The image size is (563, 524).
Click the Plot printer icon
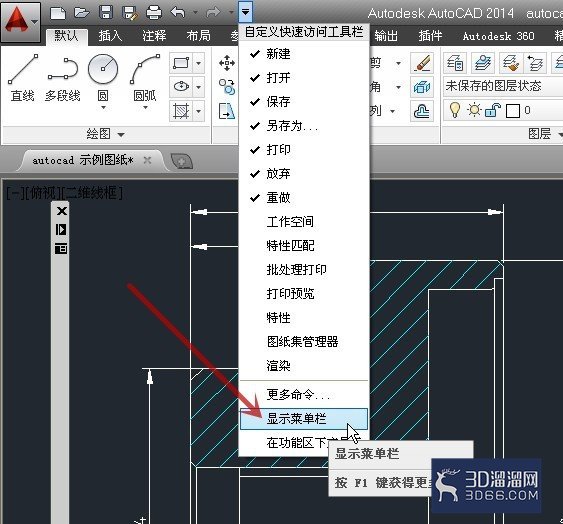154,13
